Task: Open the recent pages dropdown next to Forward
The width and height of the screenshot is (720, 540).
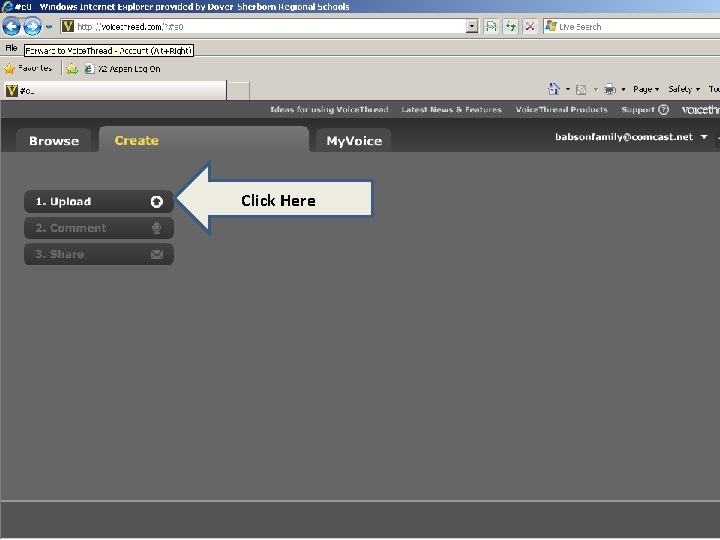Action: click(x=49, y=27)
